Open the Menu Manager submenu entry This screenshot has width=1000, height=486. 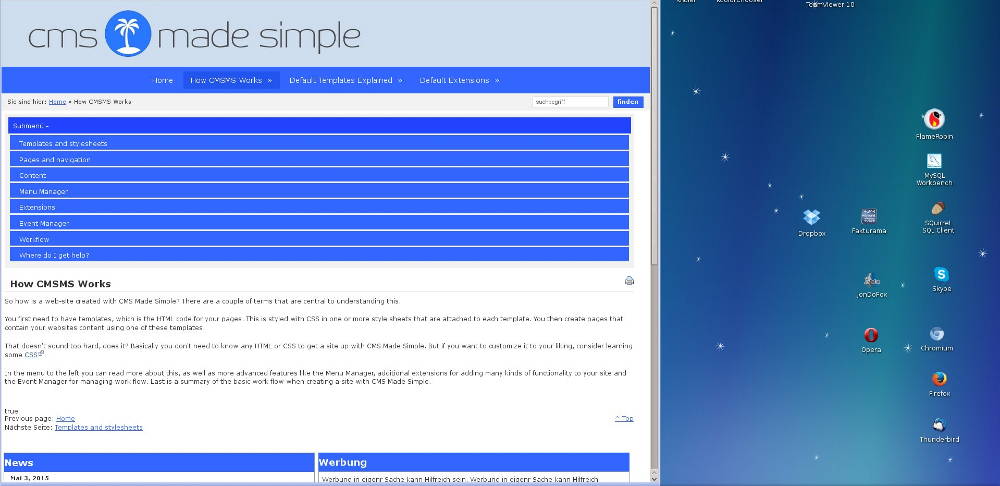320,191
